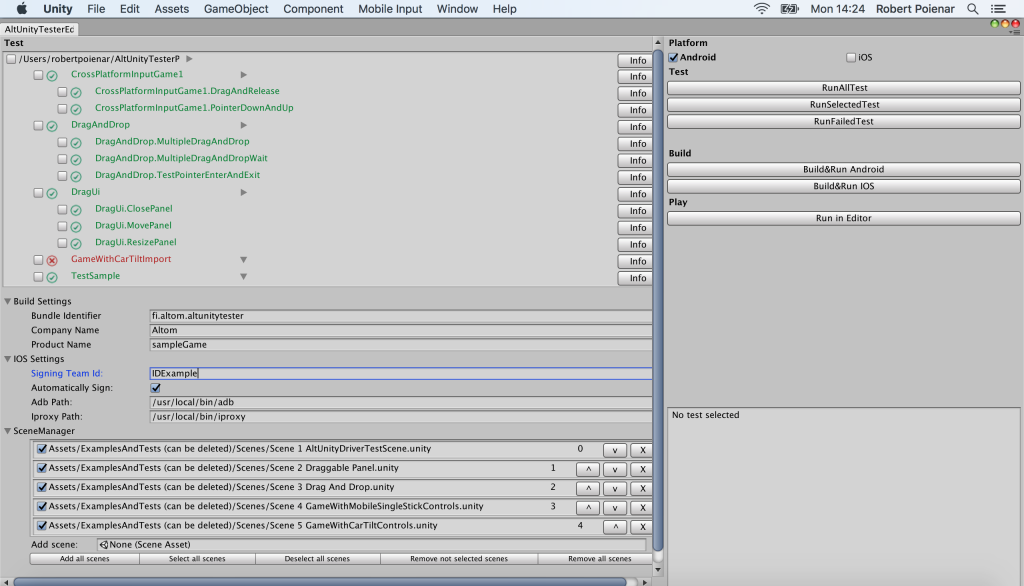The height and width of the screenshot is (586, 1024).
Task: Start Build&Run Android
Action: [x=844, y=169]
